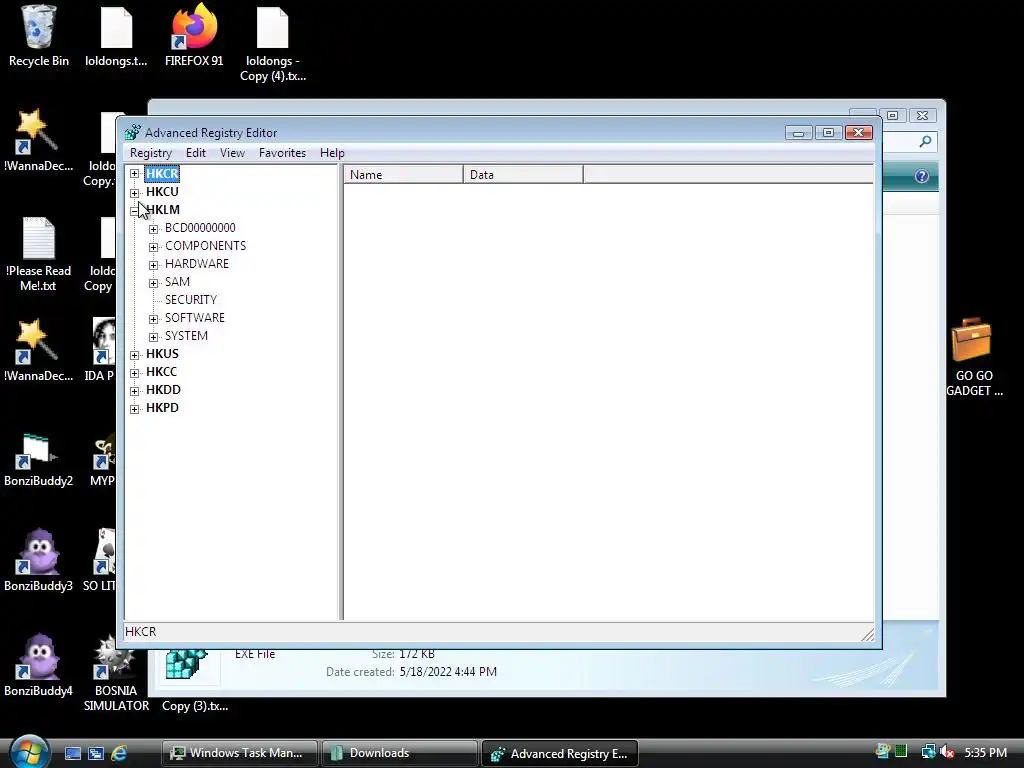1024x768 pixels.
Task: Select the SOFTWARE key label
Action: tap(195, 317)
